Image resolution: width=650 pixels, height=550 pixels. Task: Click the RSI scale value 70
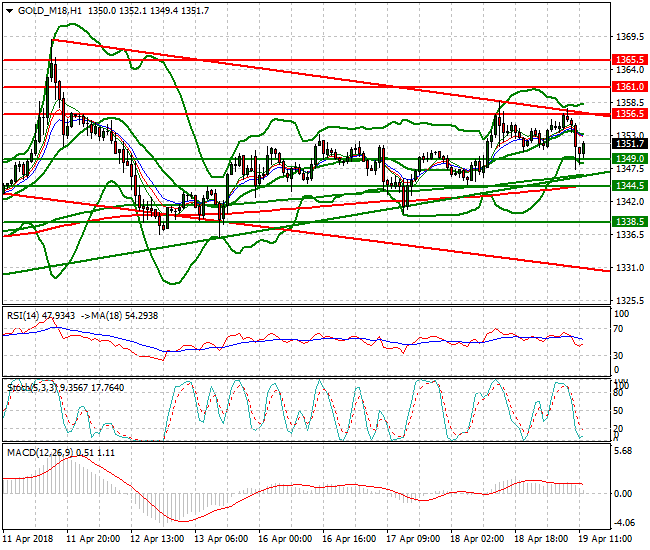(x=618, y=329)
